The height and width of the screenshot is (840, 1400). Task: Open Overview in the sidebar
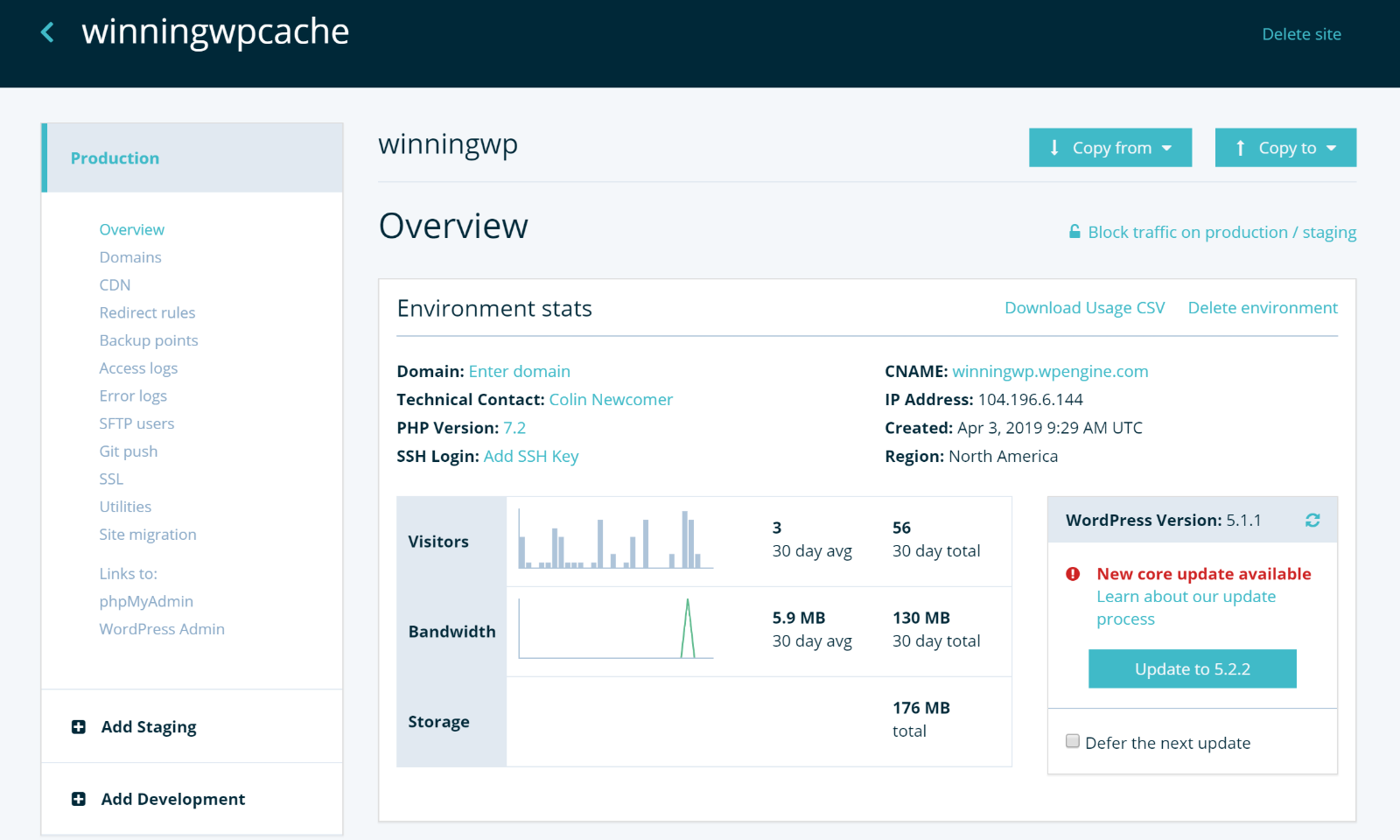131,229
